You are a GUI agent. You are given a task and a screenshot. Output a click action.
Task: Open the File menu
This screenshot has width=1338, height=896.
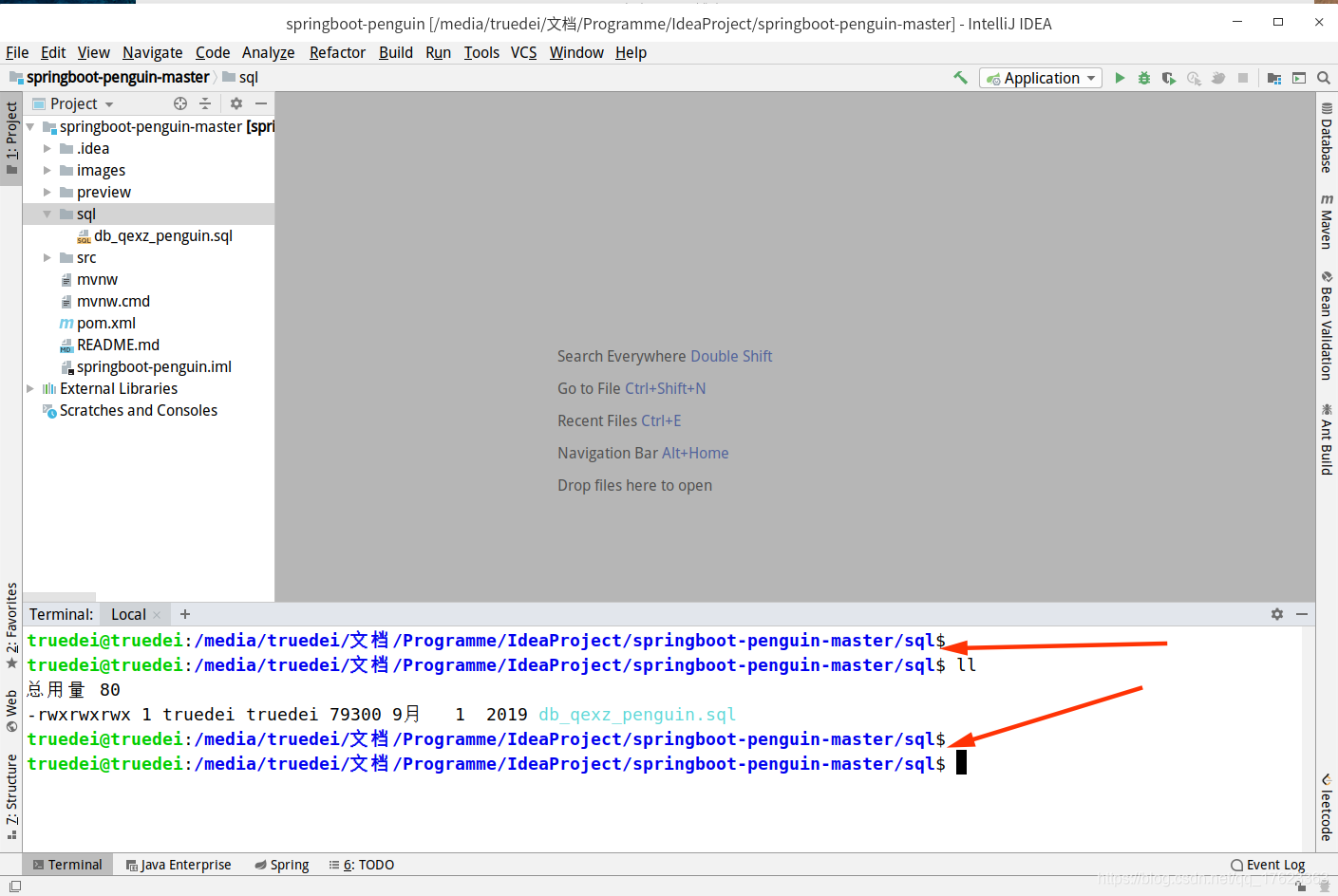(x=17, y=52)
